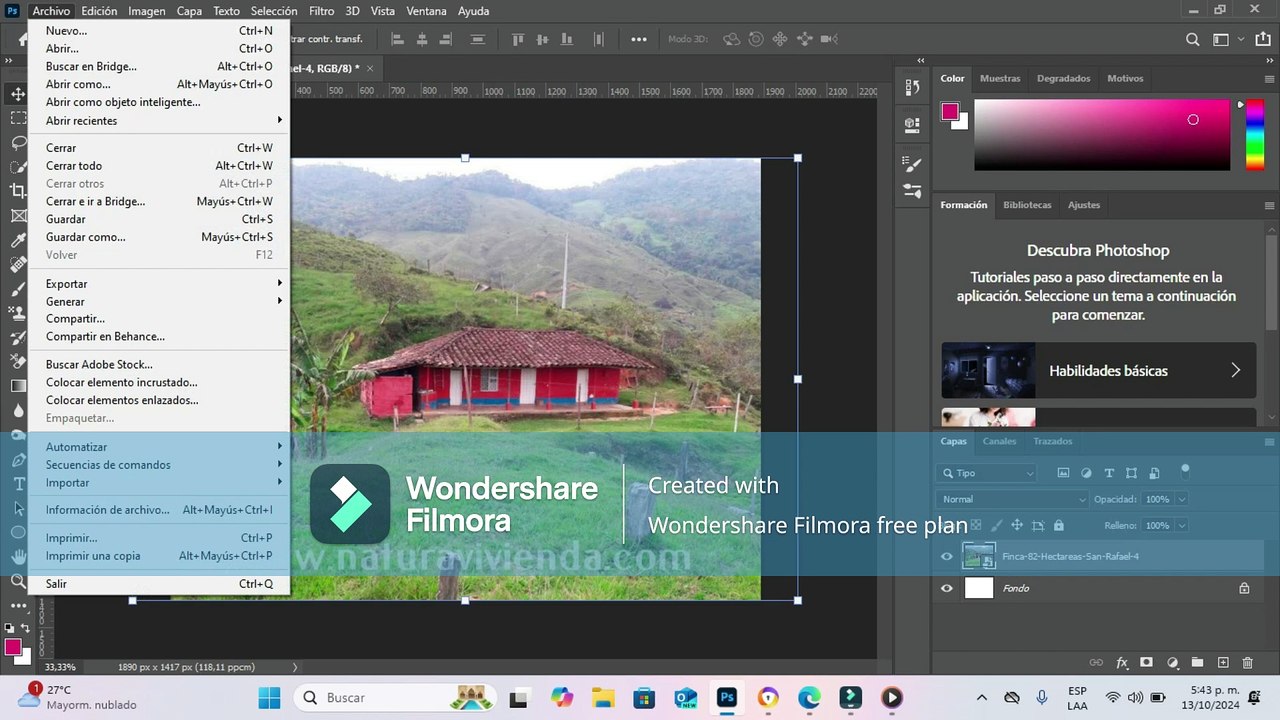Create a new layer group
Viewport: 1280px width, 720px height.
(x=1197, y=663)
